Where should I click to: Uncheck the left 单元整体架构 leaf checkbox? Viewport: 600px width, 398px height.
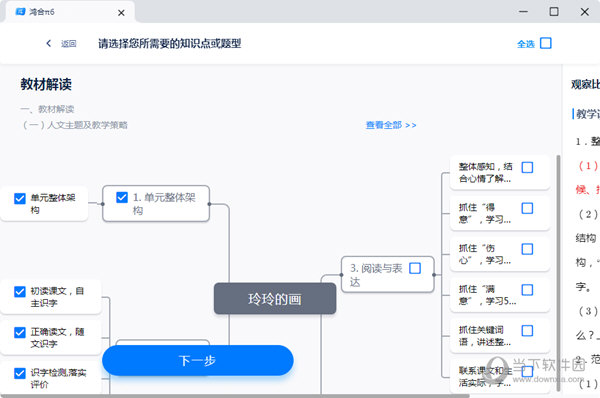(x=20, y=198)
